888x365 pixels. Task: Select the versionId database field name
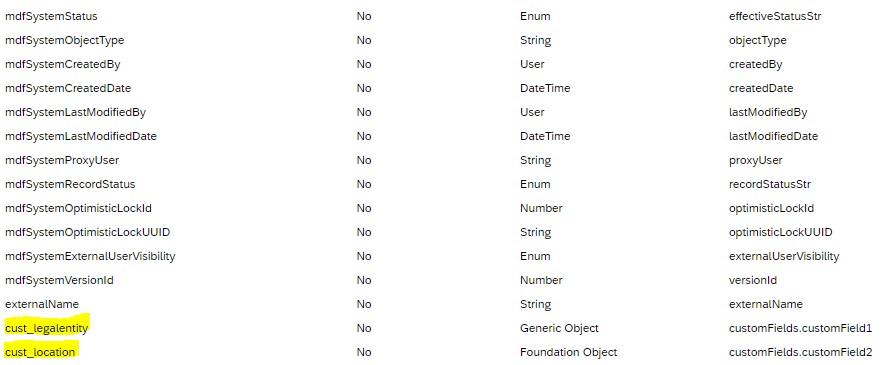click(x=753, y=280)
